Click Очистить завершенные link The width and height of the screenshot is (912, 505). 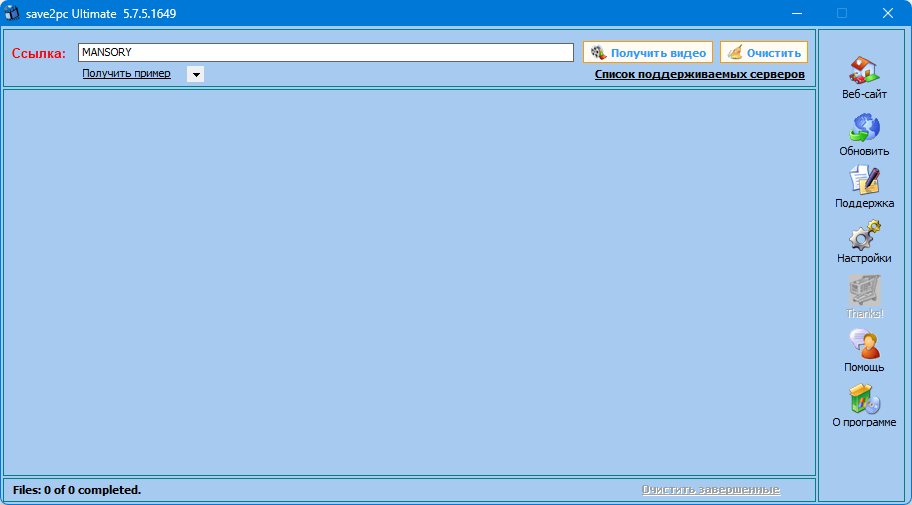coord(711,489)
